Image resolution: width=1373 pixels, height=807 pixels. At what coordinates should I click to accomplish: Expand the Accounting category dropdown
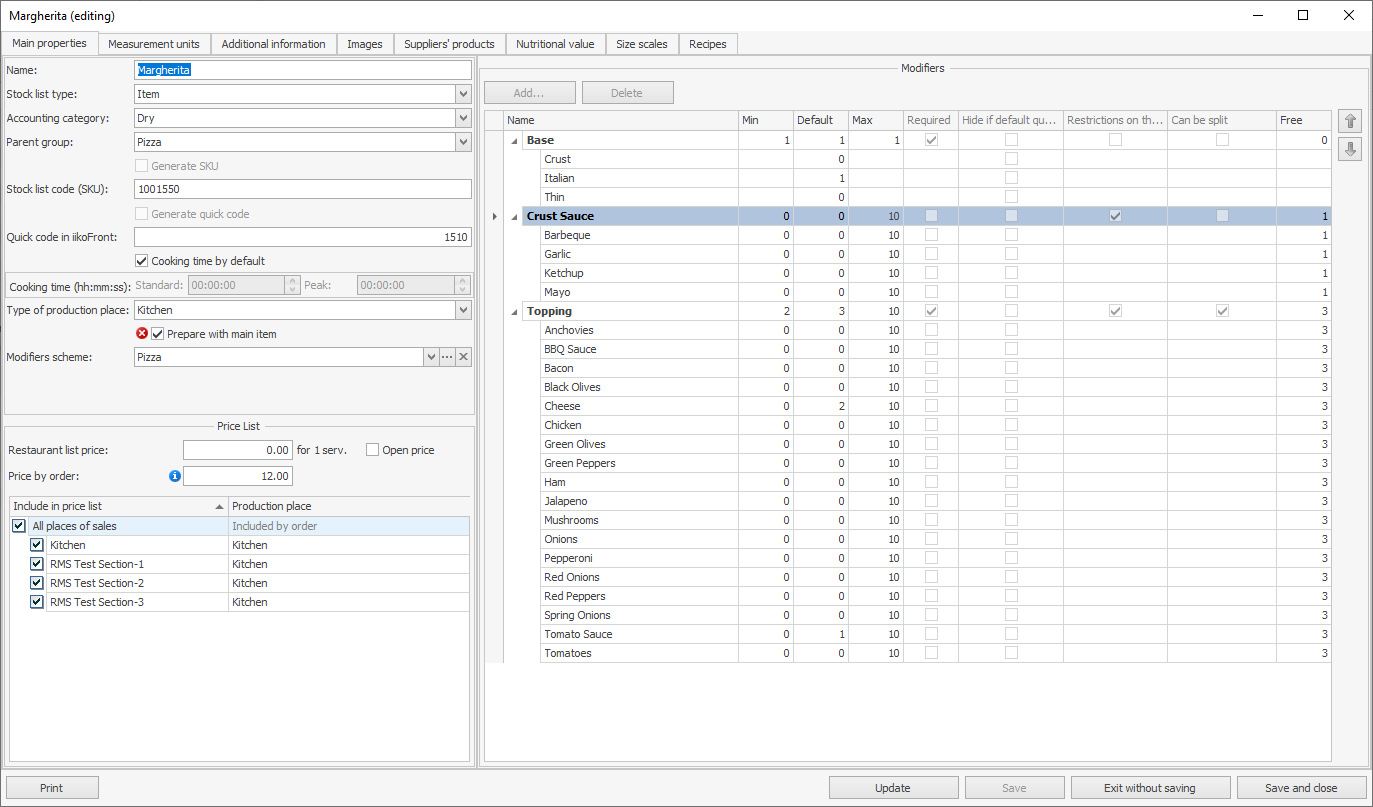[x=463, y=118]
